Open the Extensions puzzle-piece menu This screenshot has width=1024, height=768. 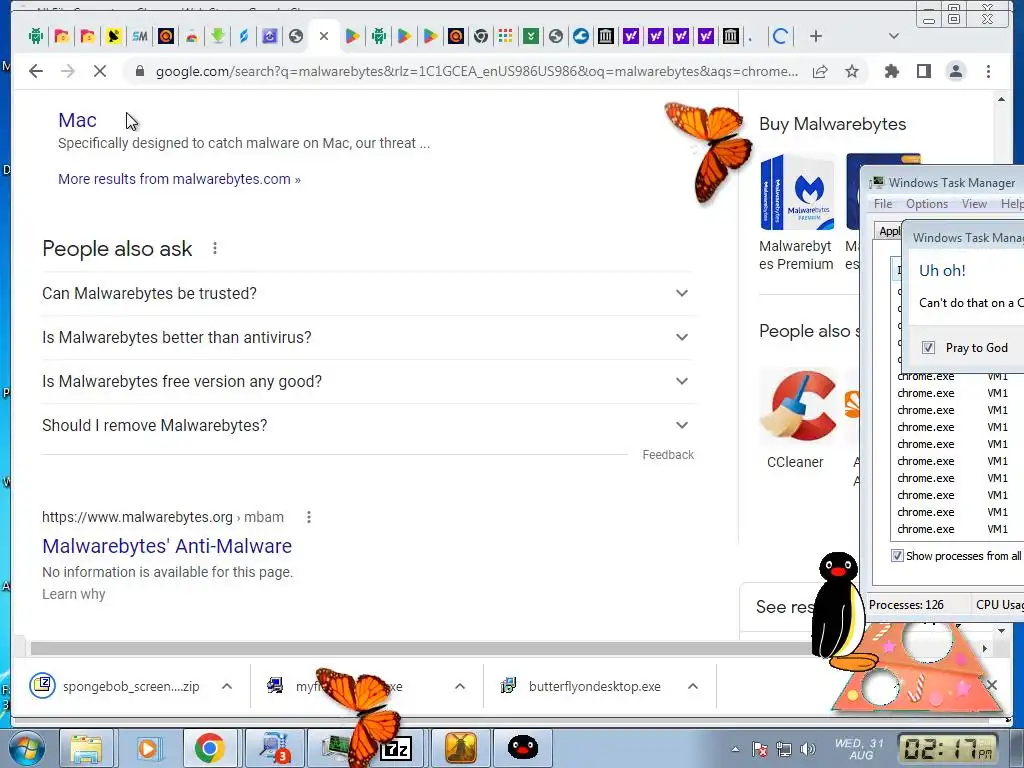click(891, 71)
